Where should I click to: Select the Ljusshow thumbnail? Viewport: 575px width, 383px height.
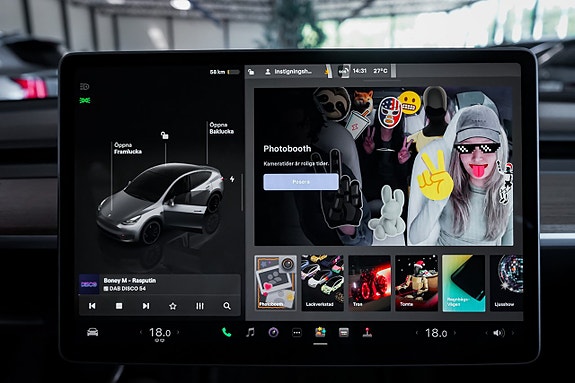[x=506, y=283]
